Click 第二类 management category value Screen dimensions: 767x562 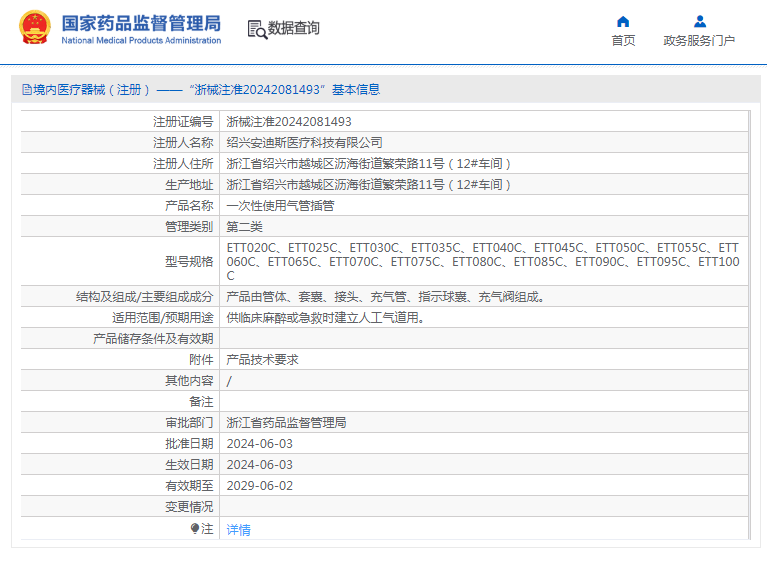coord(245,227)
